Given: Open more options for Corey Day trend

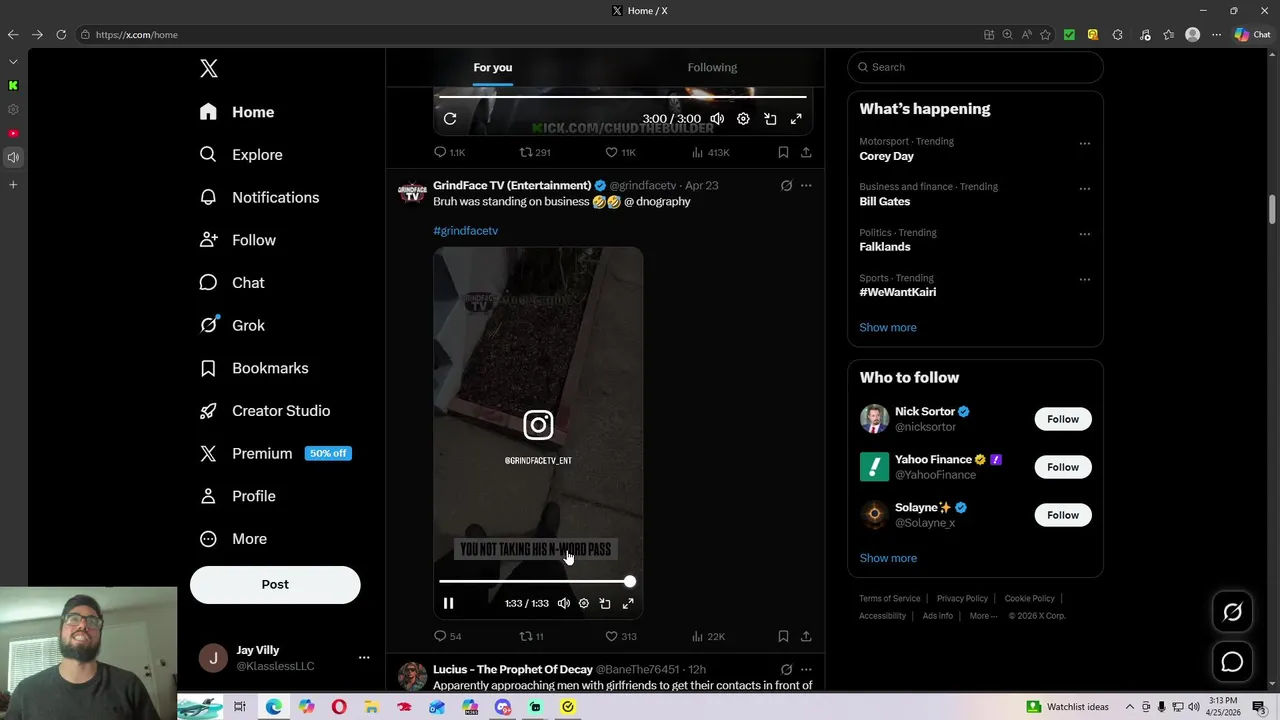Looking at the screenshot, I should point(1084,143).
